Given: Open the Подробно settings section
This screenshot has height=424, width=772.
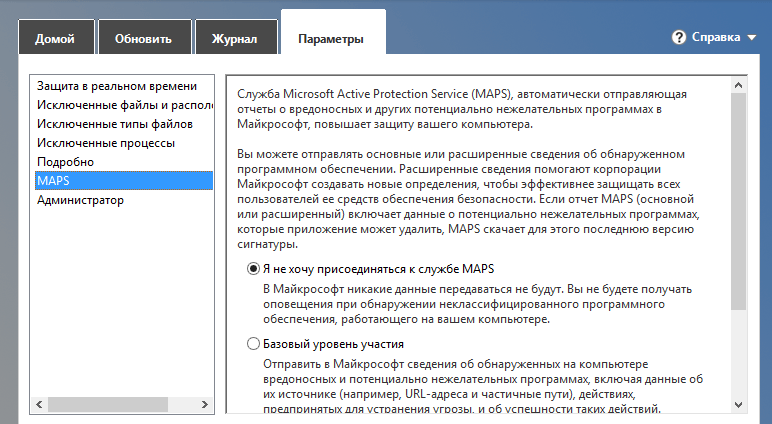Looking at the screenshot, I should pos(65,162).
